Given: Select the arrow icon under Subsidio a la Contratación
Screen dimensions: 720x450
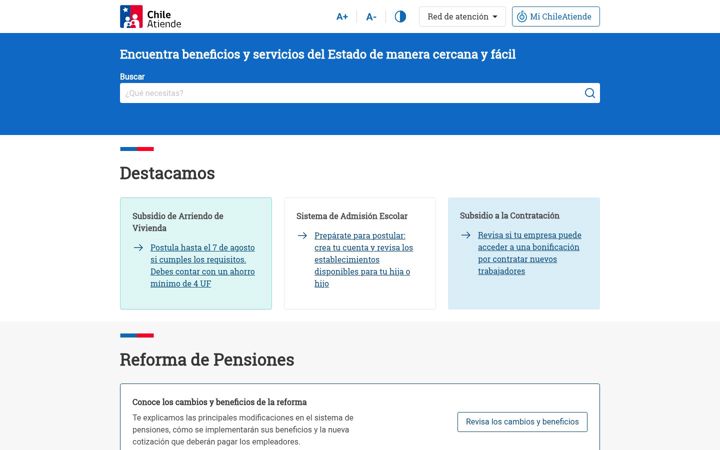Looking at the screenshot, I should pos(466,235).
